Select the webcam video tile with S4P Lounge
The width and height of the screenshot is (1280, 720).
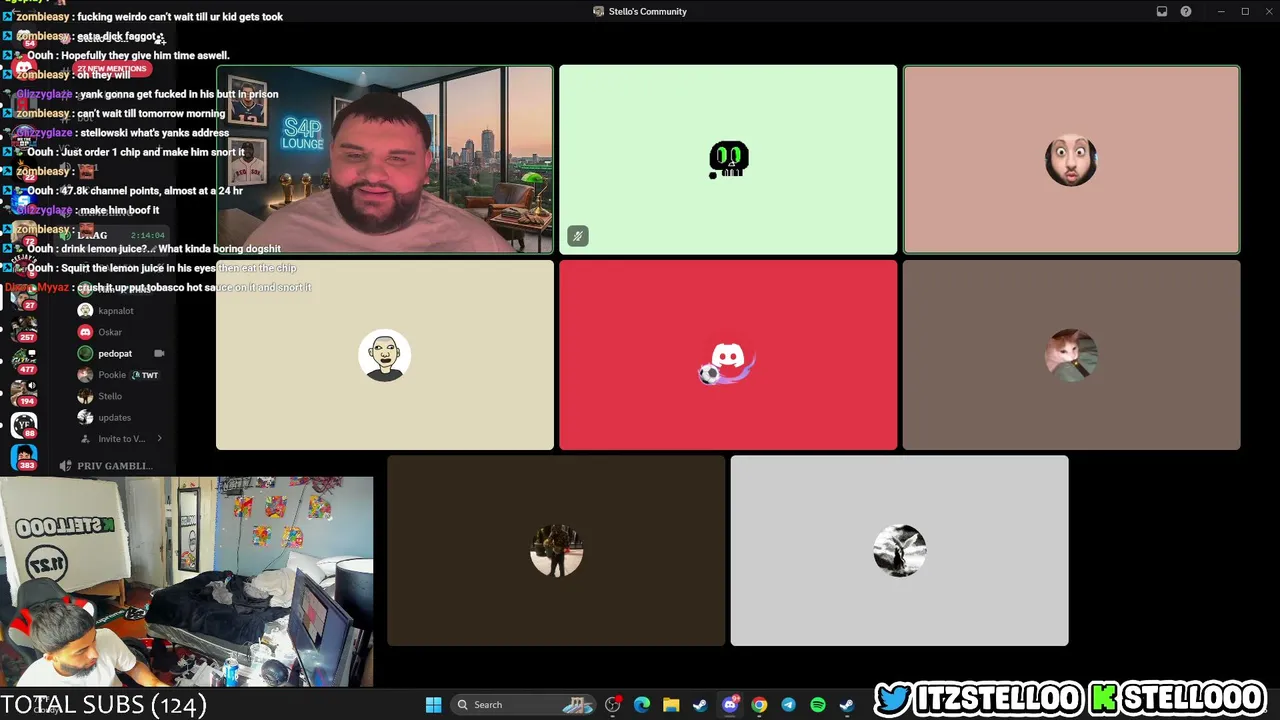point(385,159)
